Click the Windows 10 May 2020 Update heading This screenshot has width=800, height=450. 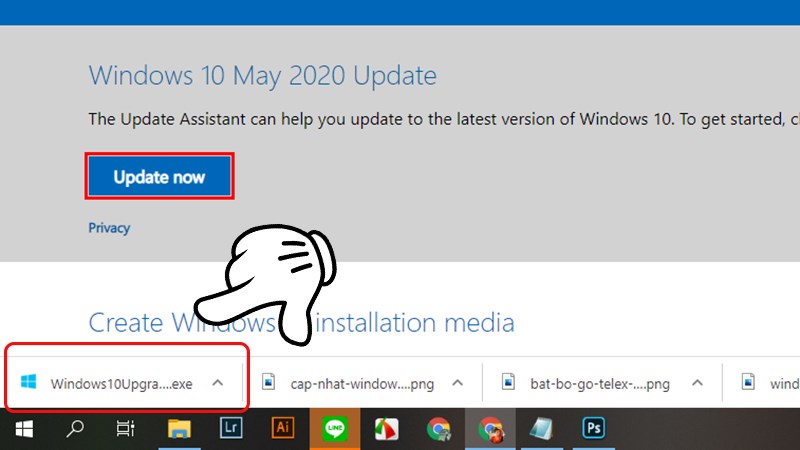pyautogui.click(x=263, y=76)
